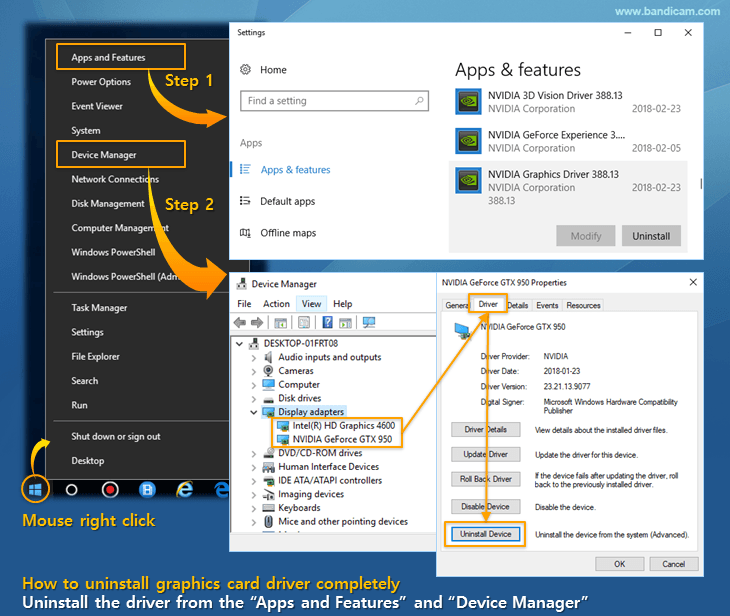The width and height of the screenshot is (730, 616).
Task: Click the Keyboards icon in device tree
Action: (x=268, y=508)
